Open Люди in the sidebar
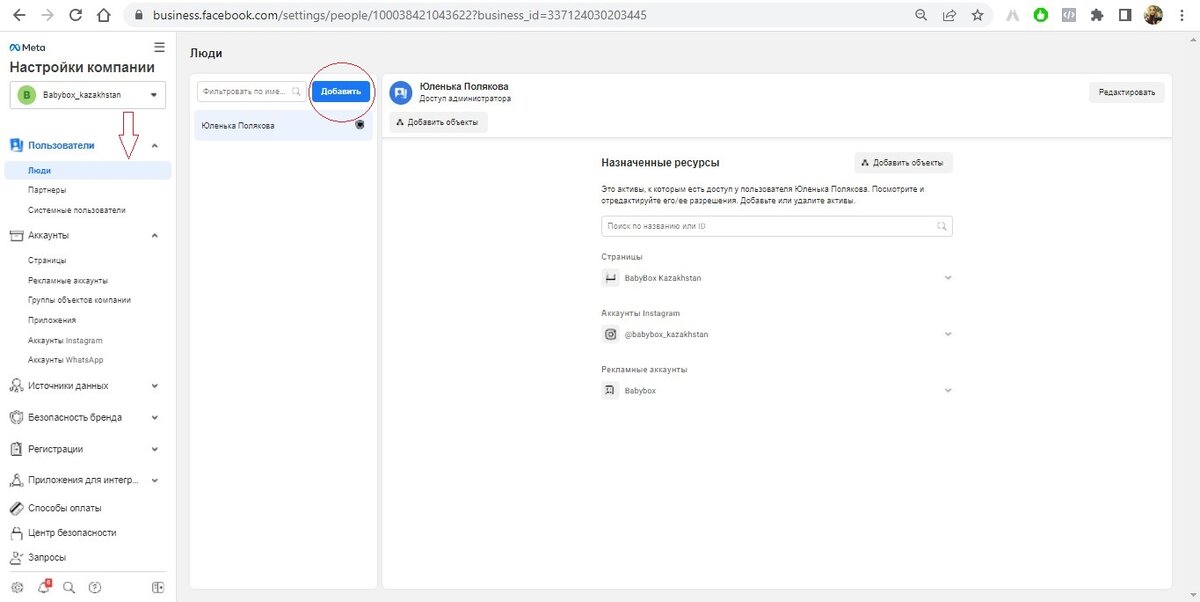This screenshot has height=602, width=1200. click(88, 171)
